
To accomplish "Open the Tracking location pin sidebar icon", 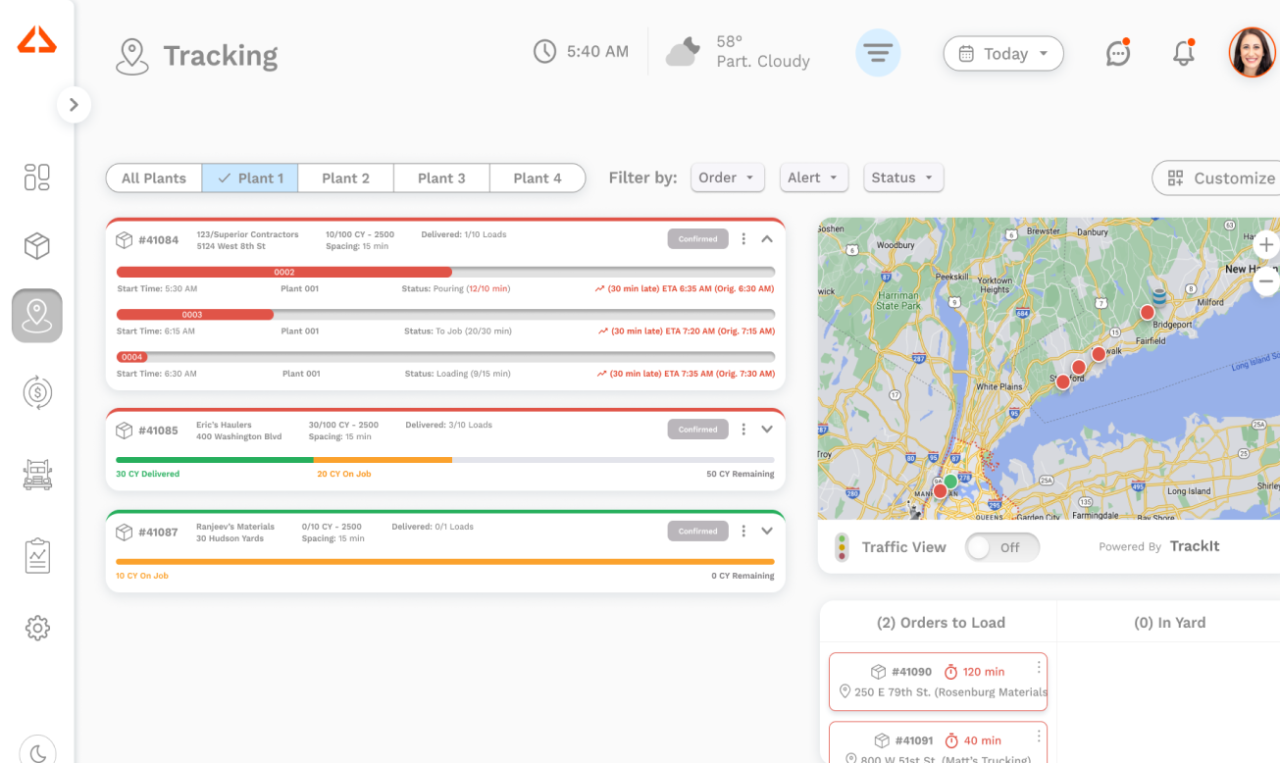I will (x=37, y=315).
